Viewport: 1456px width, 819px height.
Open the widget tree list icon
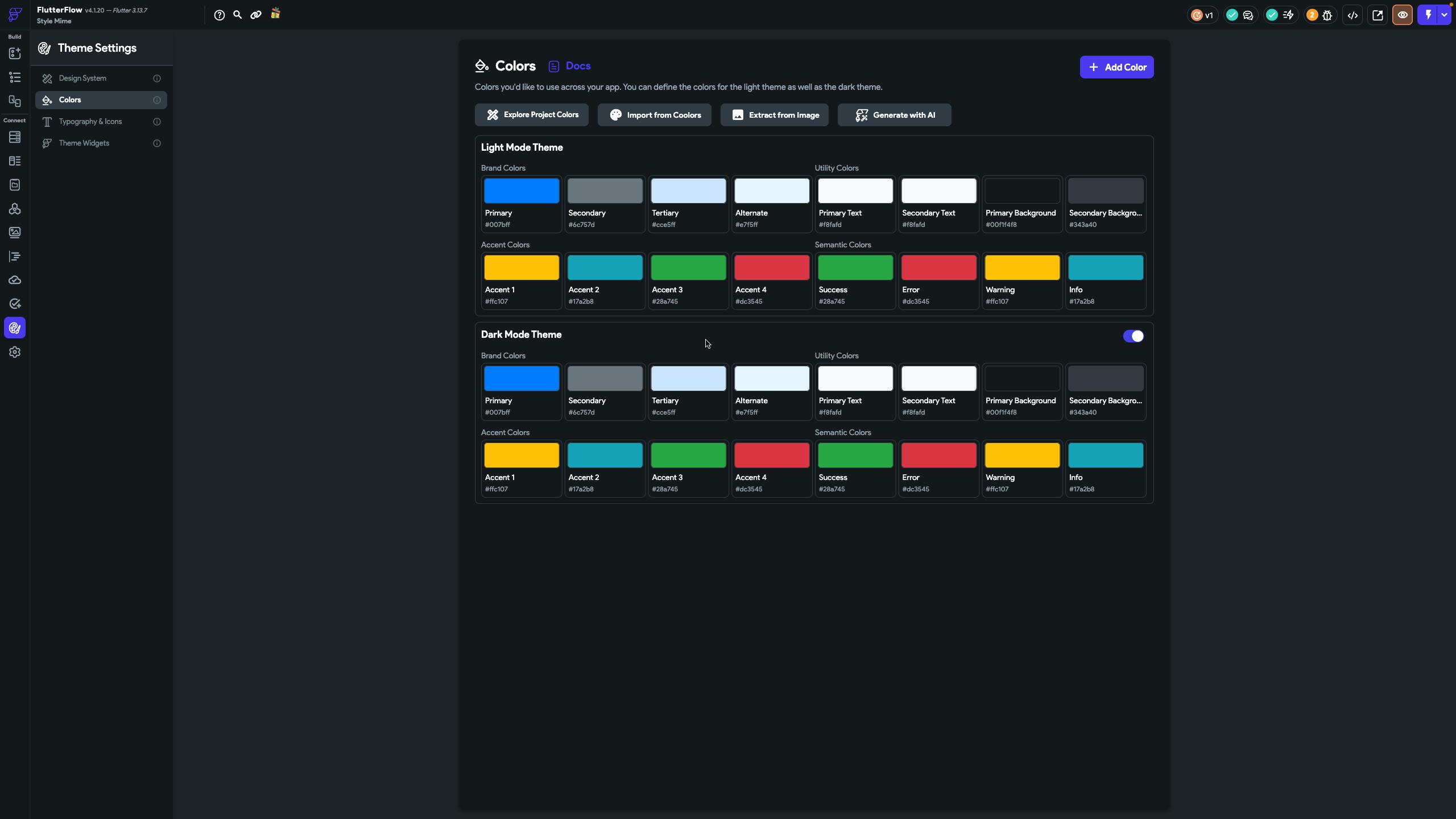(x=15, y=77)
